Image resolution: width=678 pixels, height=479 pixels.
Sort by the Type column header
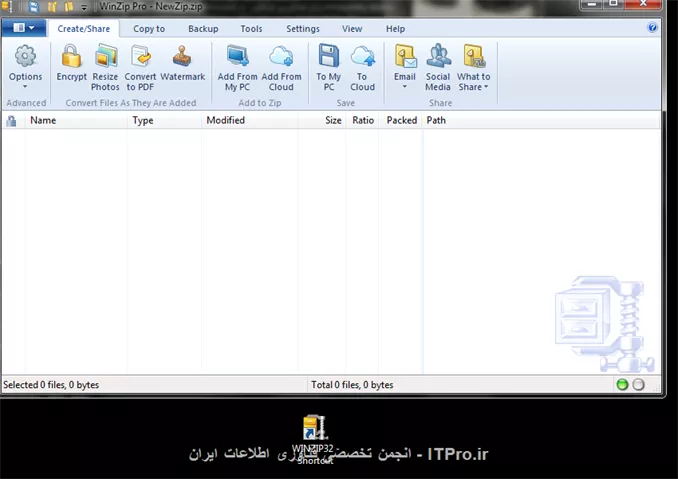point(164,120)
